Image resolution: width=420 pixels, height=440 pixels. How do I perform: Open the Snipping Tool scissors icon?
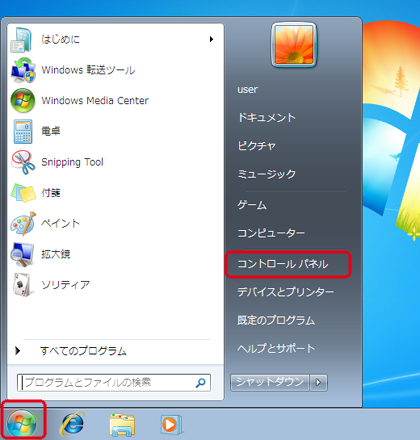(23, 162)
